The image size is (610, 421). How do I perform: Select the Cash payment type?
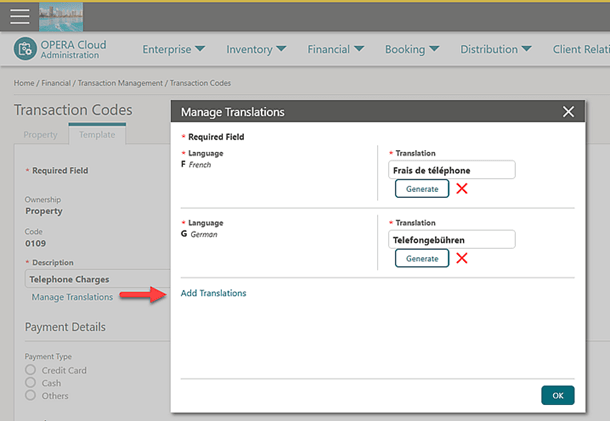coord(31,383)
